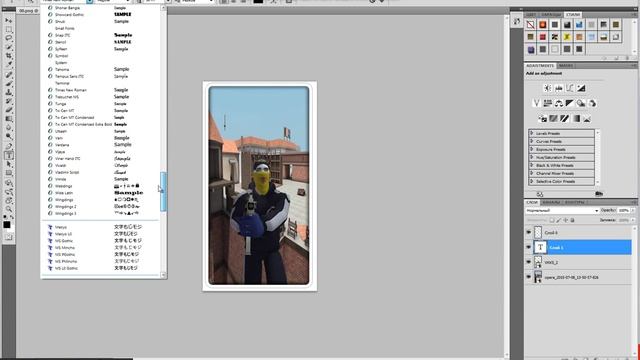Toggle lock image pixels
Image resolution: width=640 pixels, height=360 pixels.
(x=559, y=220)
